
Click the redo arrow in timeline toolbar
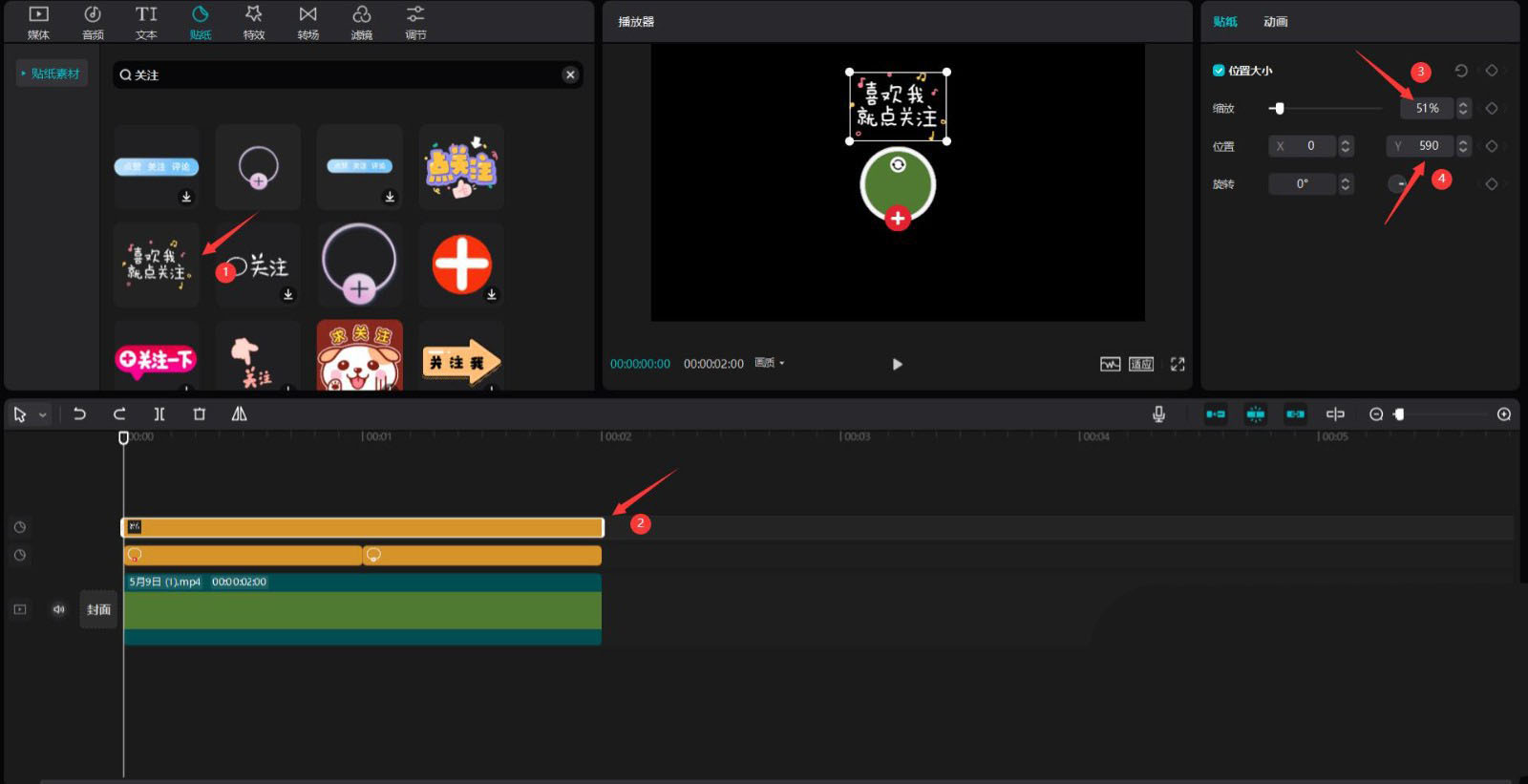(119, 414)
